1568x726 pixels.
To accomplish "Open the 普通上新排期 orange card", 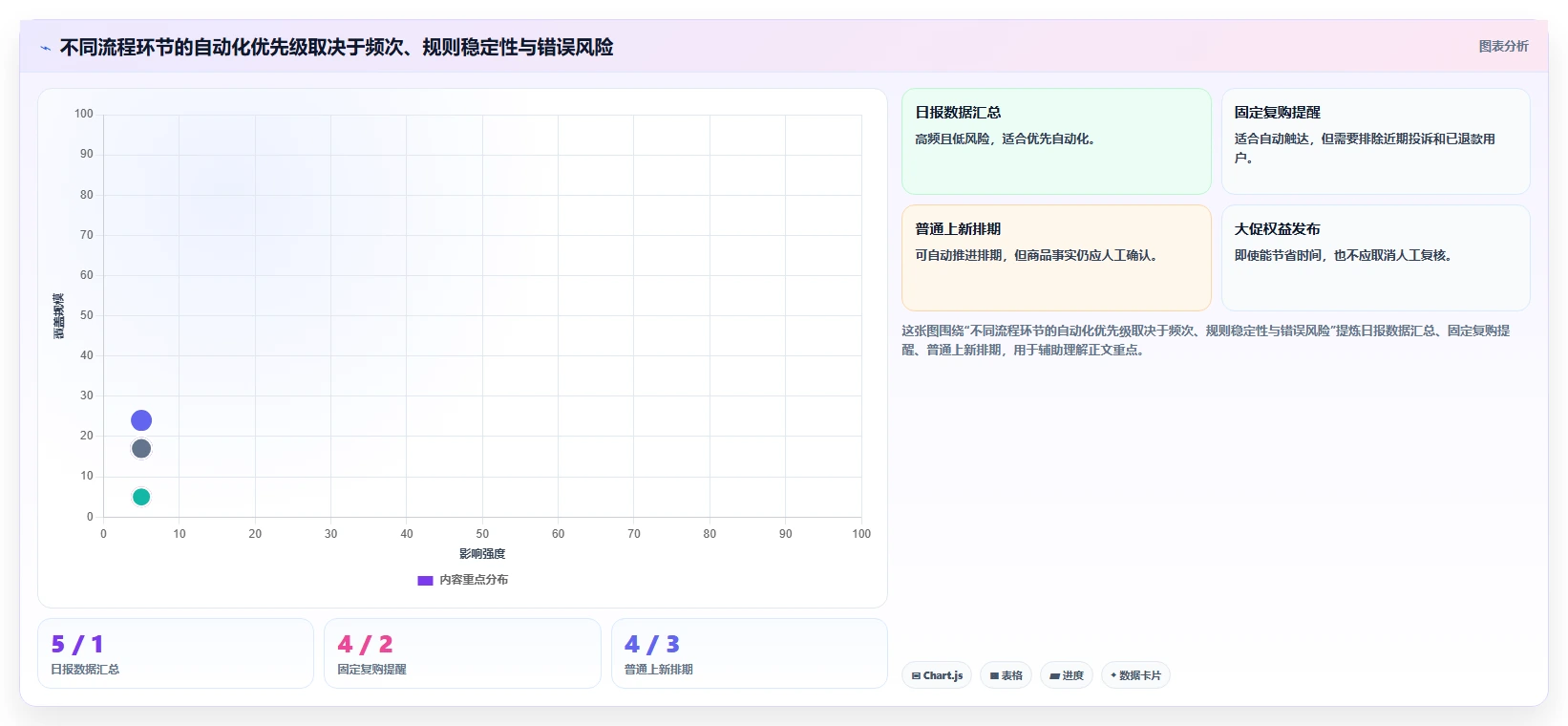I will pos(1056,258).
